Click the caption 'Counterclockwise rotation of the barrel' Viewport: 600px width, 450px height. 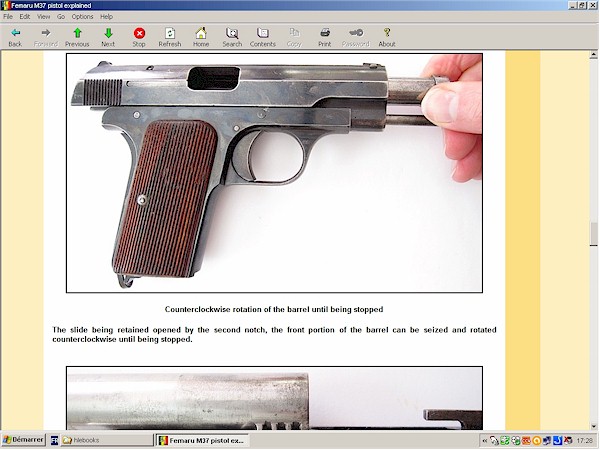[x=274, y=309]
